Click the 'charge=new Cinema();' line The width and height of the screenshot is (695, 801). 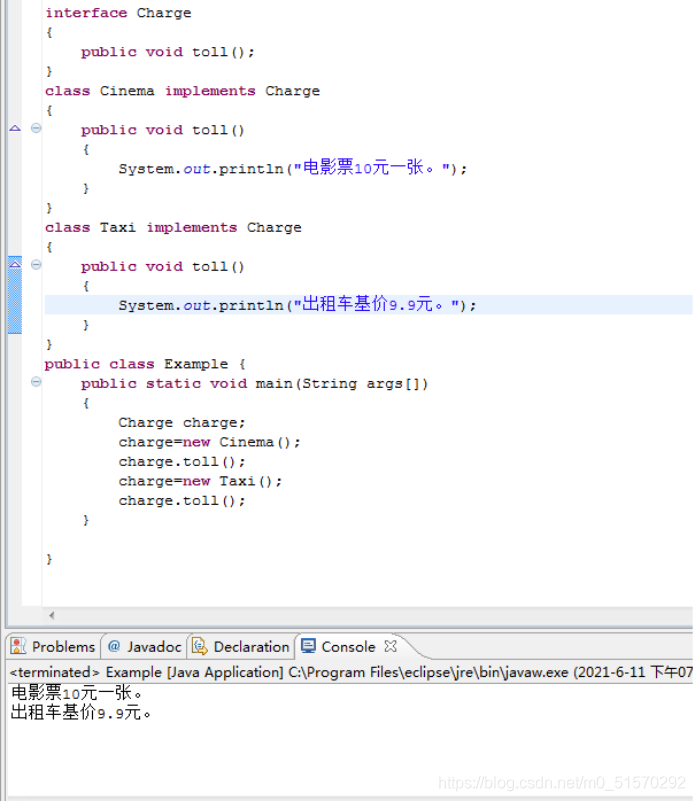click(210, 442)
